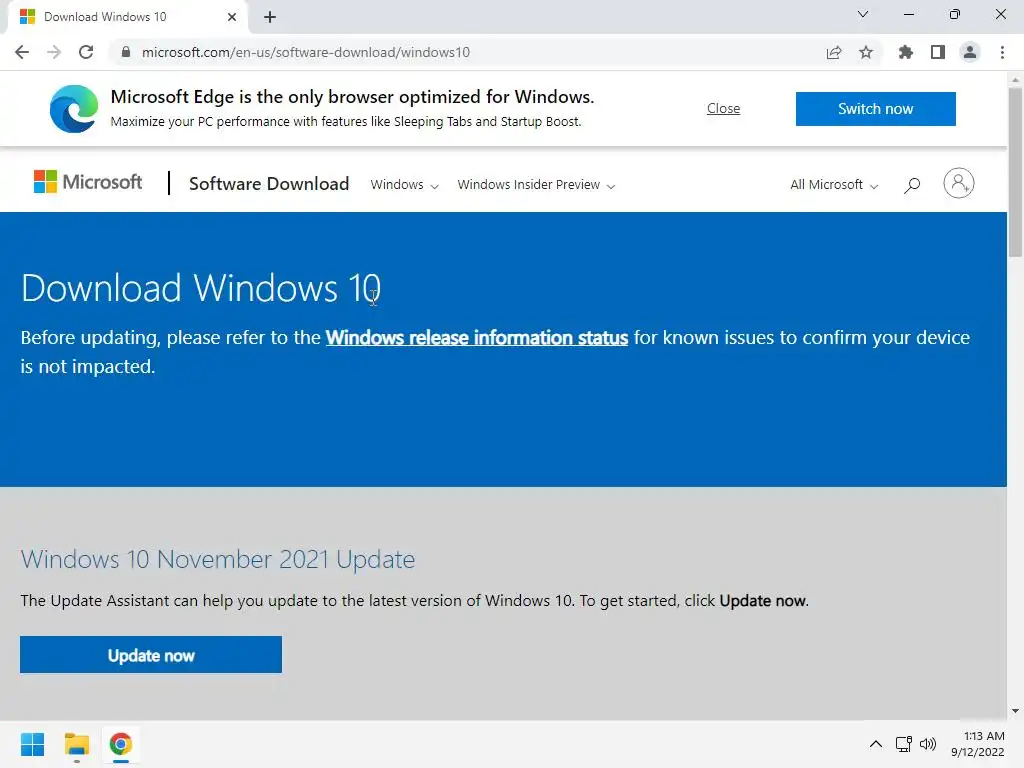1024x768 pixels.
Task: Expand the All Microsoft menu
Action: coord(834,185)
